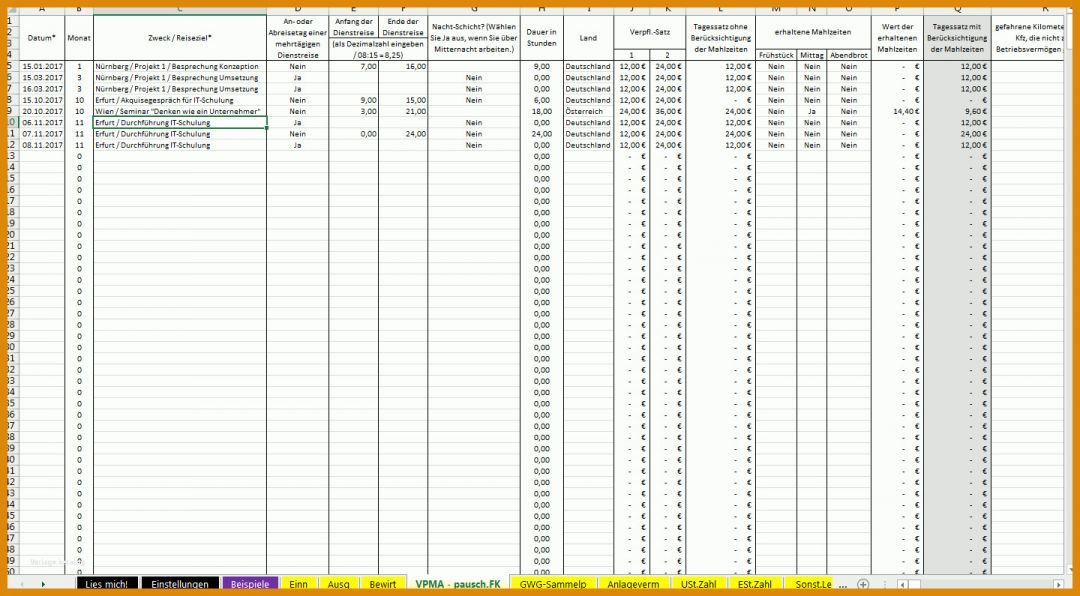The height and width of the screenshot is (596, 1080).
Task: Select the 'Datum*' header cell
Action: click(x=42, y=38)
